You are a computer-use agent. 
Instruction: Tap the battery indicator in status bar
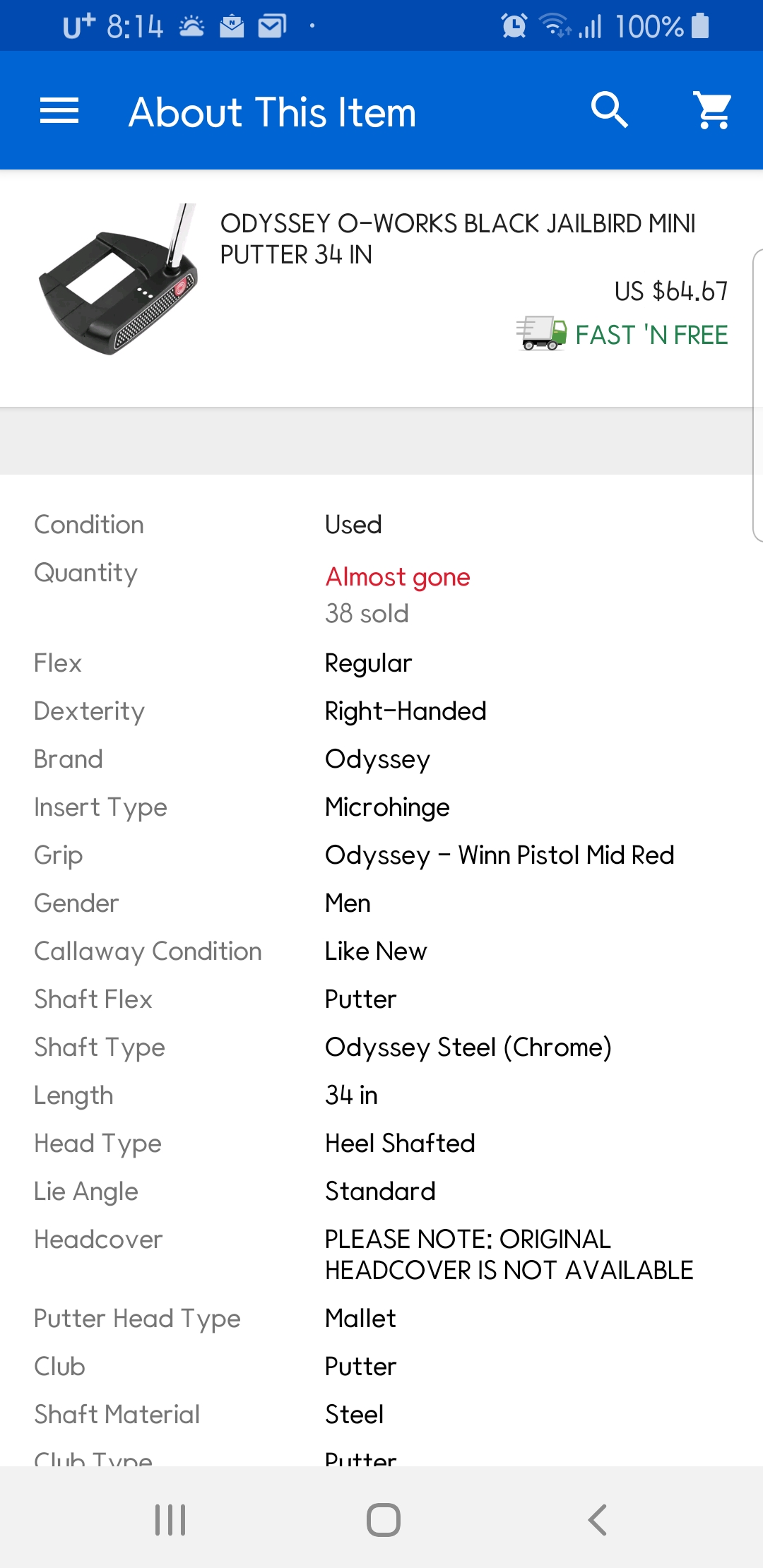click(700, 26)
